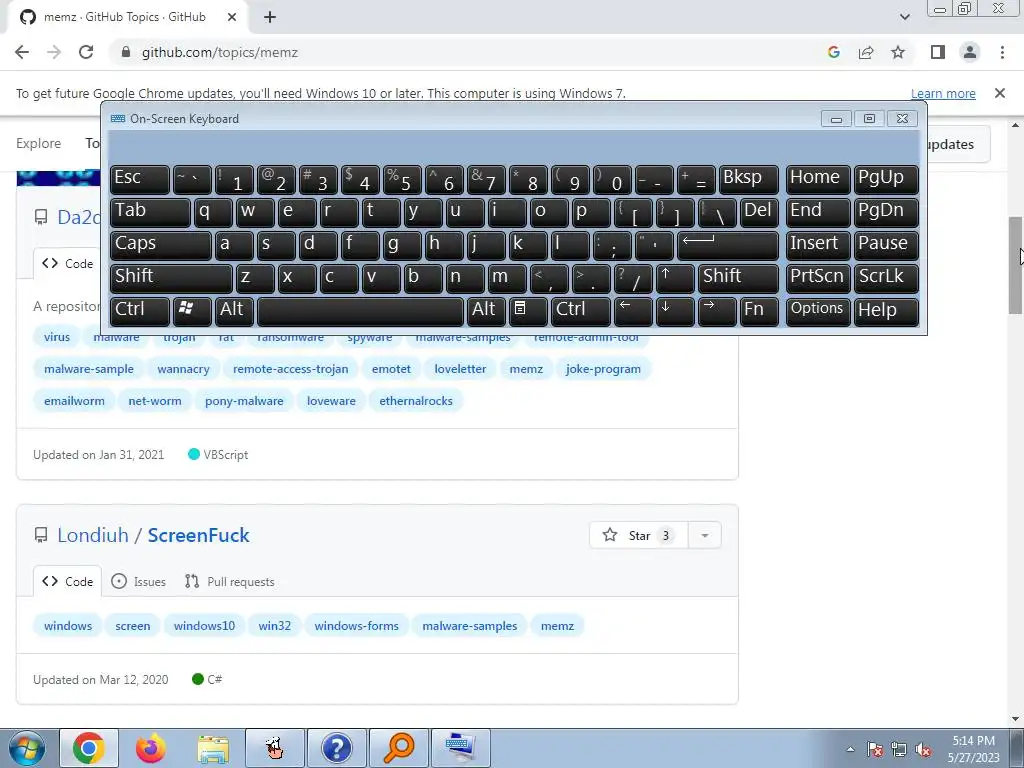Open Chrome profile avatar
Image resolution: width=1024 pixels, height=768 pixels.
pos(970,52)
